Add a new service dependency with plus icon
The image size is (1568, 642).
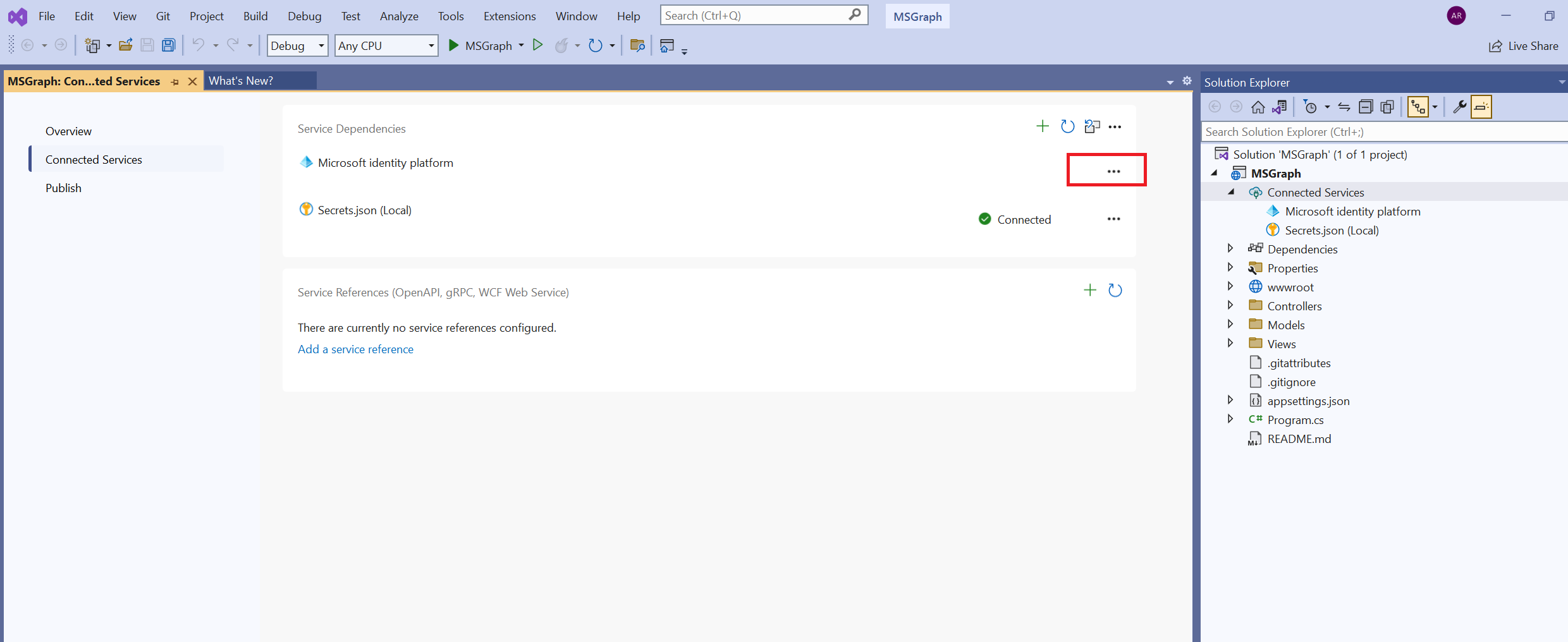click(x=1043, y=126)
